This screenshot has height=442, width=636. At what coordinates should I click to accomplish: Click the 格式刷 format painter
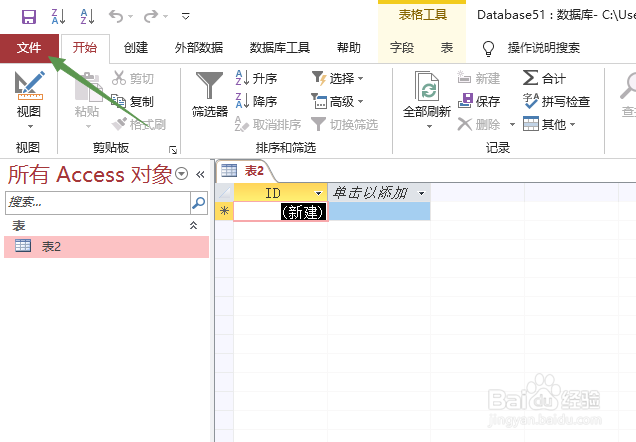(x=139, y=124)
